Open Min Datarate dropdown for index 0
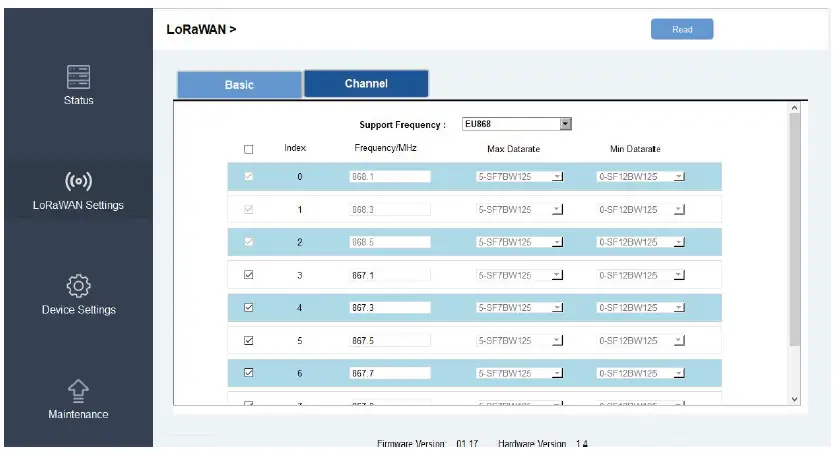This screenshot has width=838, height=457. click(x=641, y=177)
